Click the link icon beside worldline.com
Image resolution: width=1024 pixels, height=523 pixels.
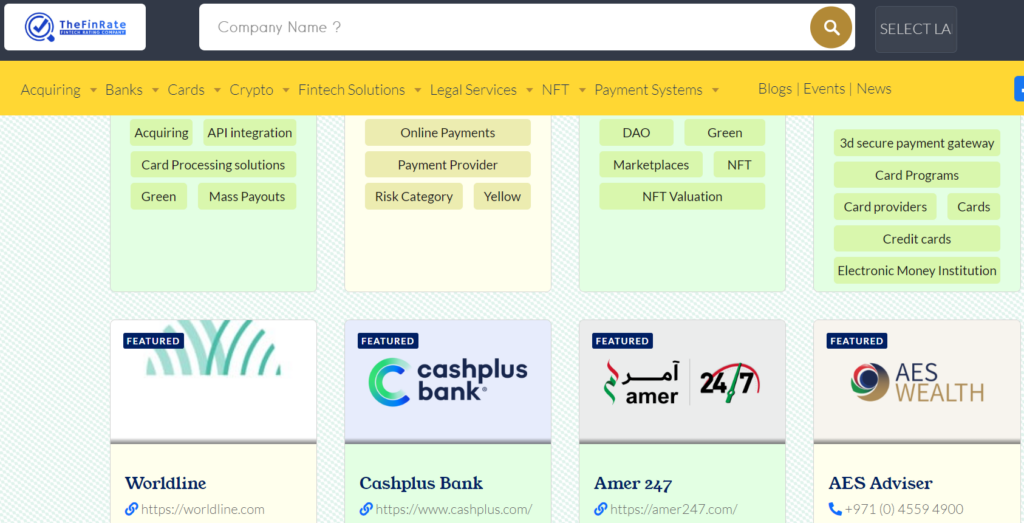[x=131, y=509]
